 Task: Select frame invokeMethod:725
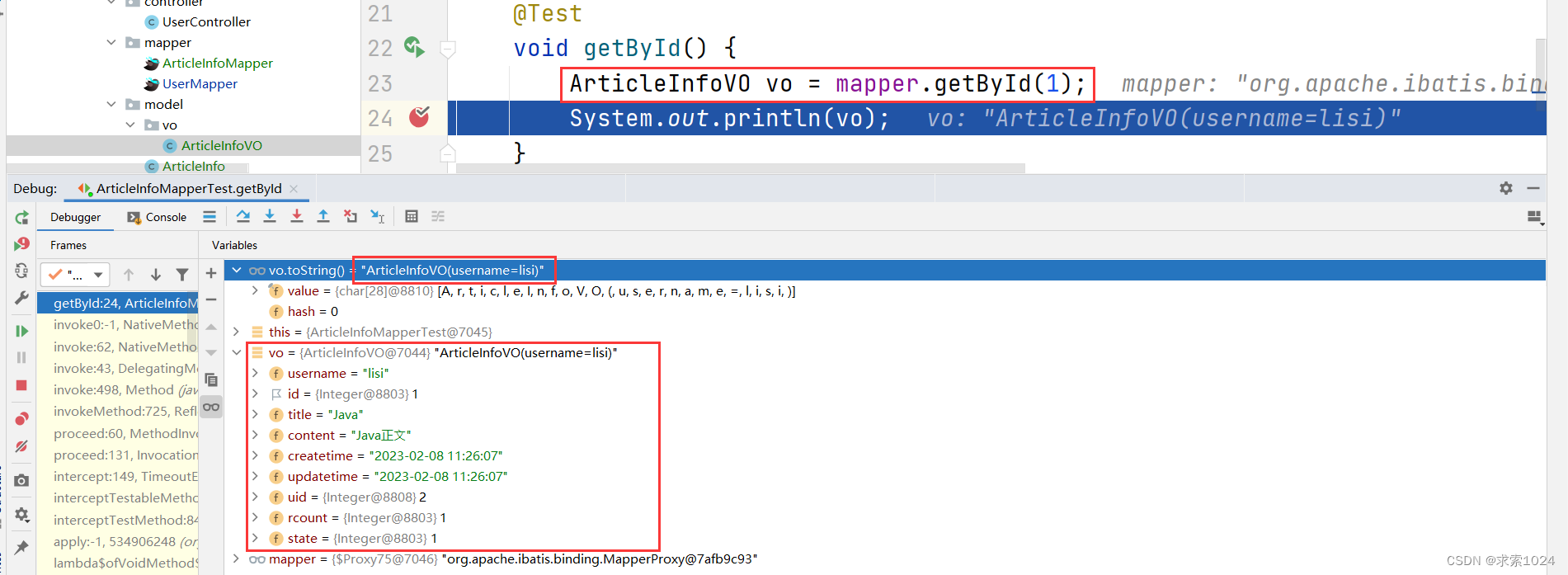[118, 411]
